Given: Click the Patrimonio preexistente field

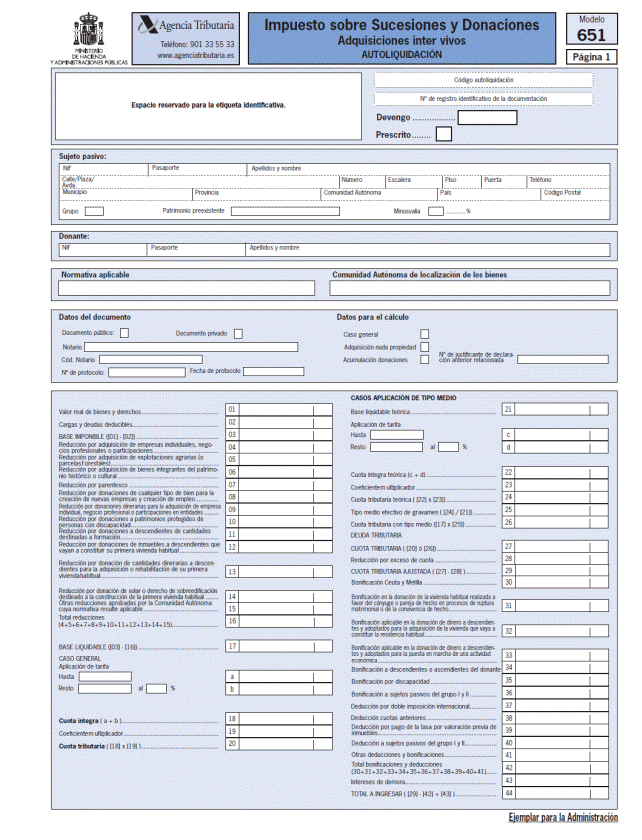Looking at the screenshot, I should coord(285,211).
